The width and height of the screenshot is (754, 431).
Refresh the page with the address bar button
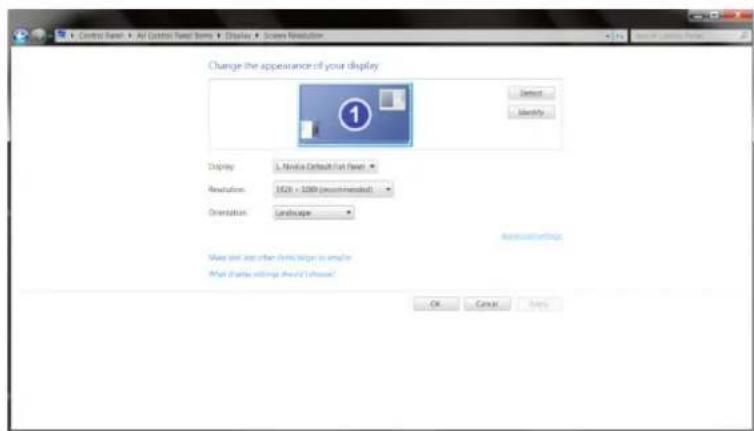(618, 36)
